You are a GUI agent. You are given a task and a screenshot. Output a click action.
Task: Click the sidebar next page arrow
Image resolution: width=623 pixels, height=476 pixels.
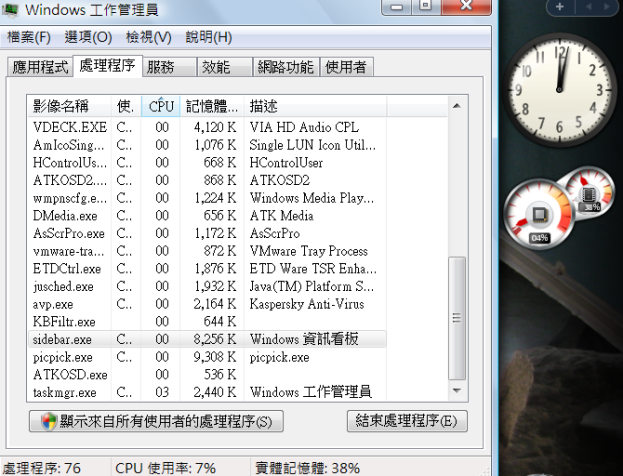coord(606,6)
